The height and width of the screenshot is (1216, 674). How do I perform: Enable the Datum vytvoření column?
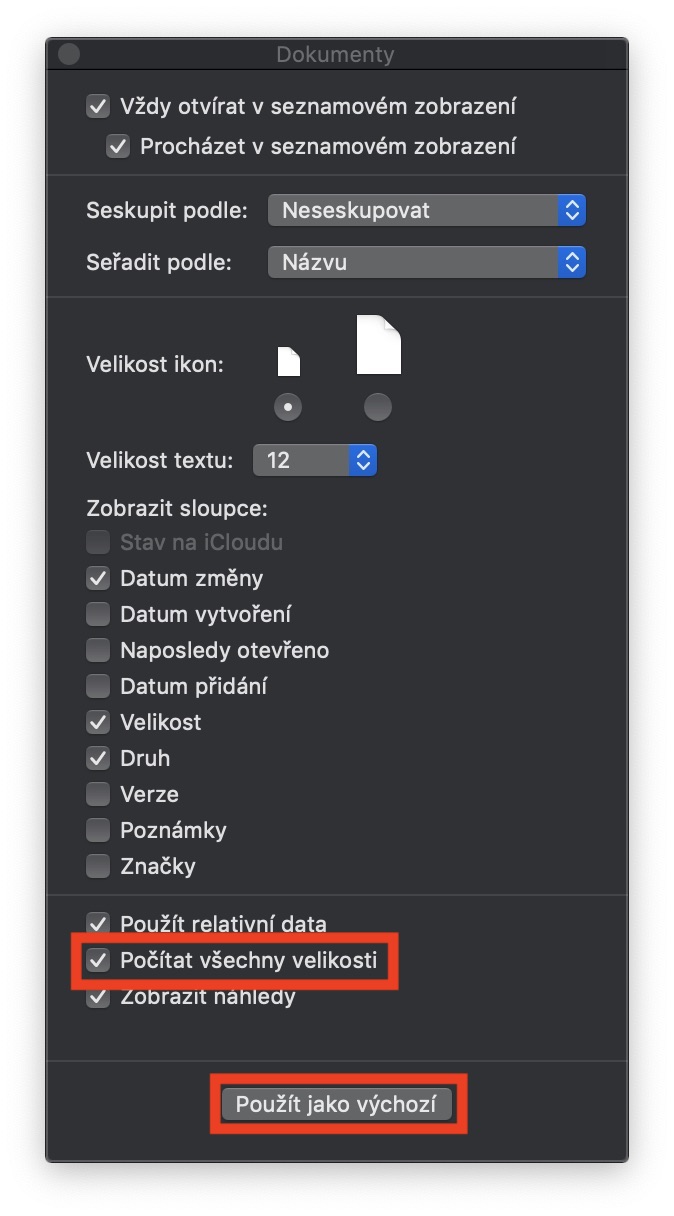pos(98,614)
